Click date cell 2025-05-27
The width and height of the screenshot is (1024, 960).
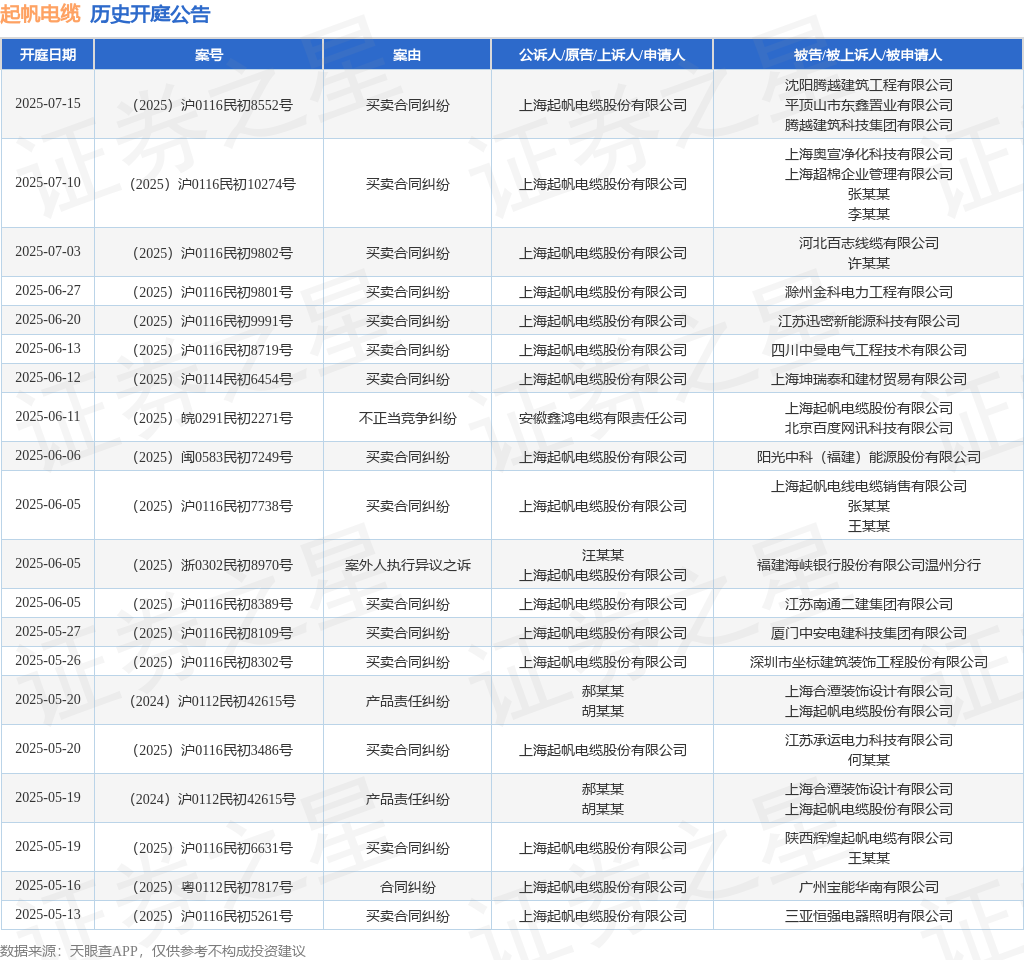click(48, 632)
